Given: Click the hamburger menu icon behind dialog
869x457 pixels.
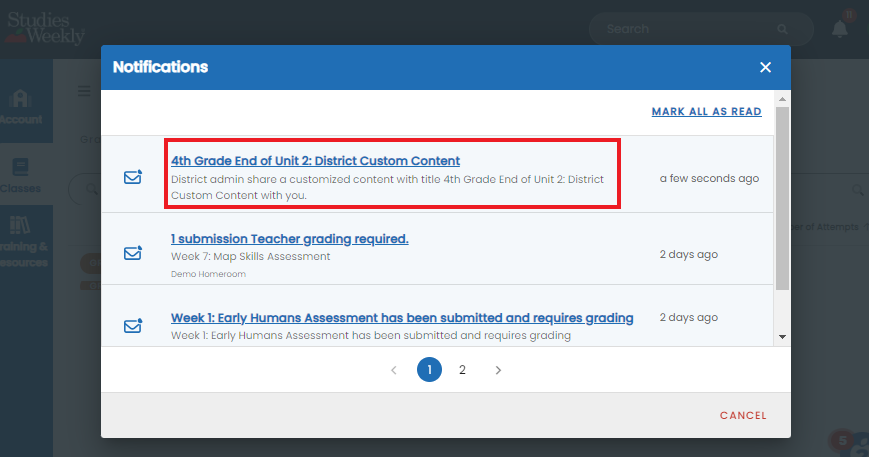Looking at the screenshot, I should pyautogui.click(x=84, y=91).
